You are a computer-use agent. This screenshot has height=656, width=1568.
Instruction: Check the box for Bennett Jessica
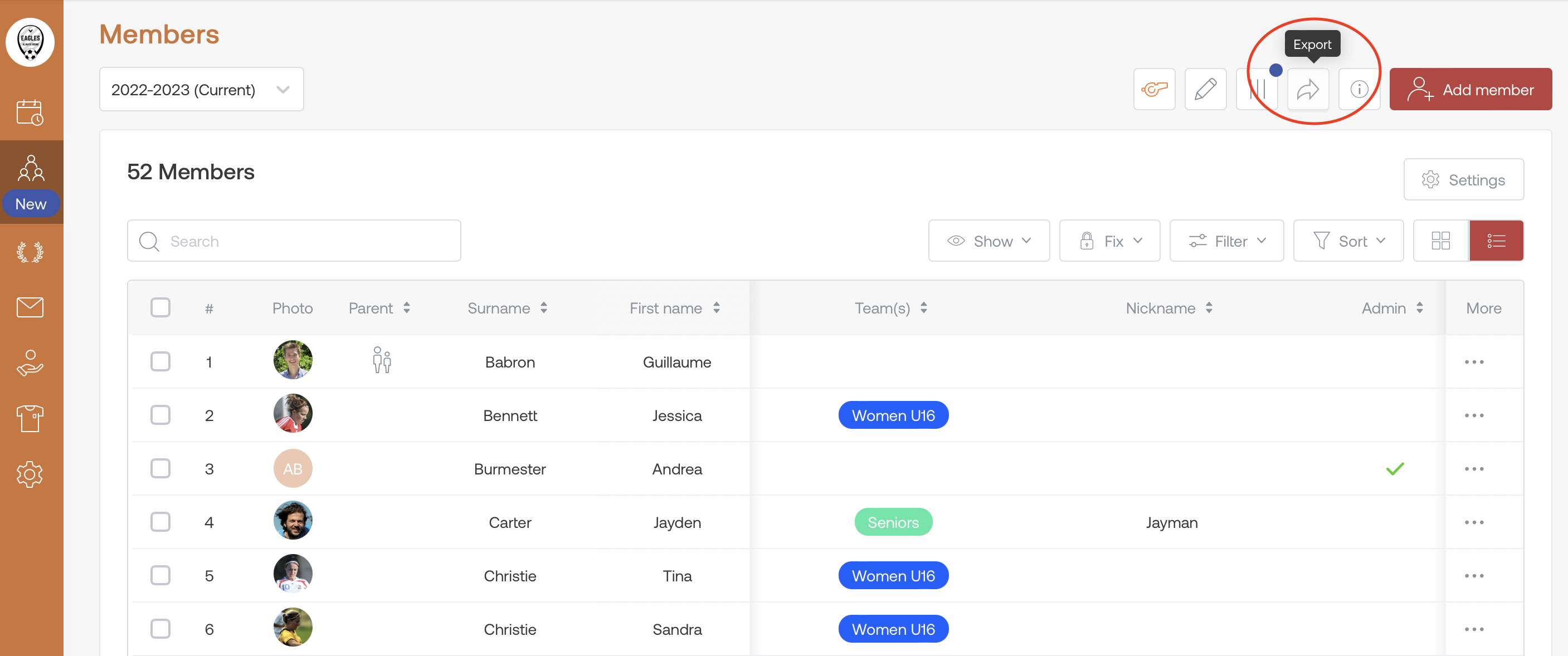tap(160, 415)
